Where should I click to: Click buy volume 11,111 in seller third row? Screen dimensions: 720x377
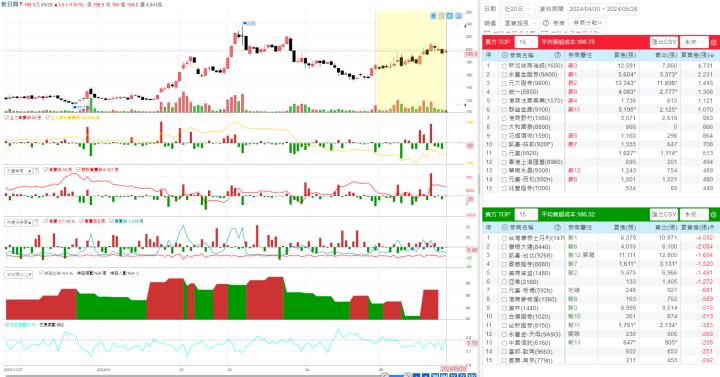coord(628,256)
